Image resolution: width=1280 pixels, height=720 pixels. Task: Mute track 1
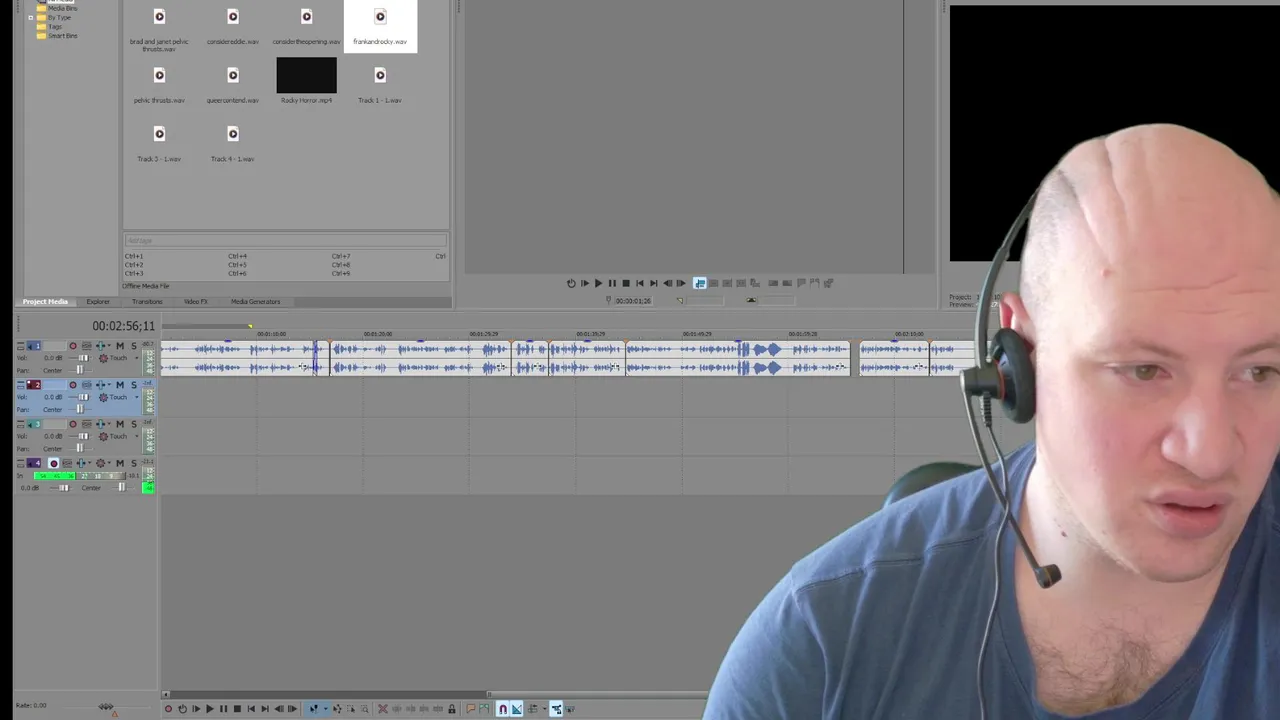(x=120, y=346)
